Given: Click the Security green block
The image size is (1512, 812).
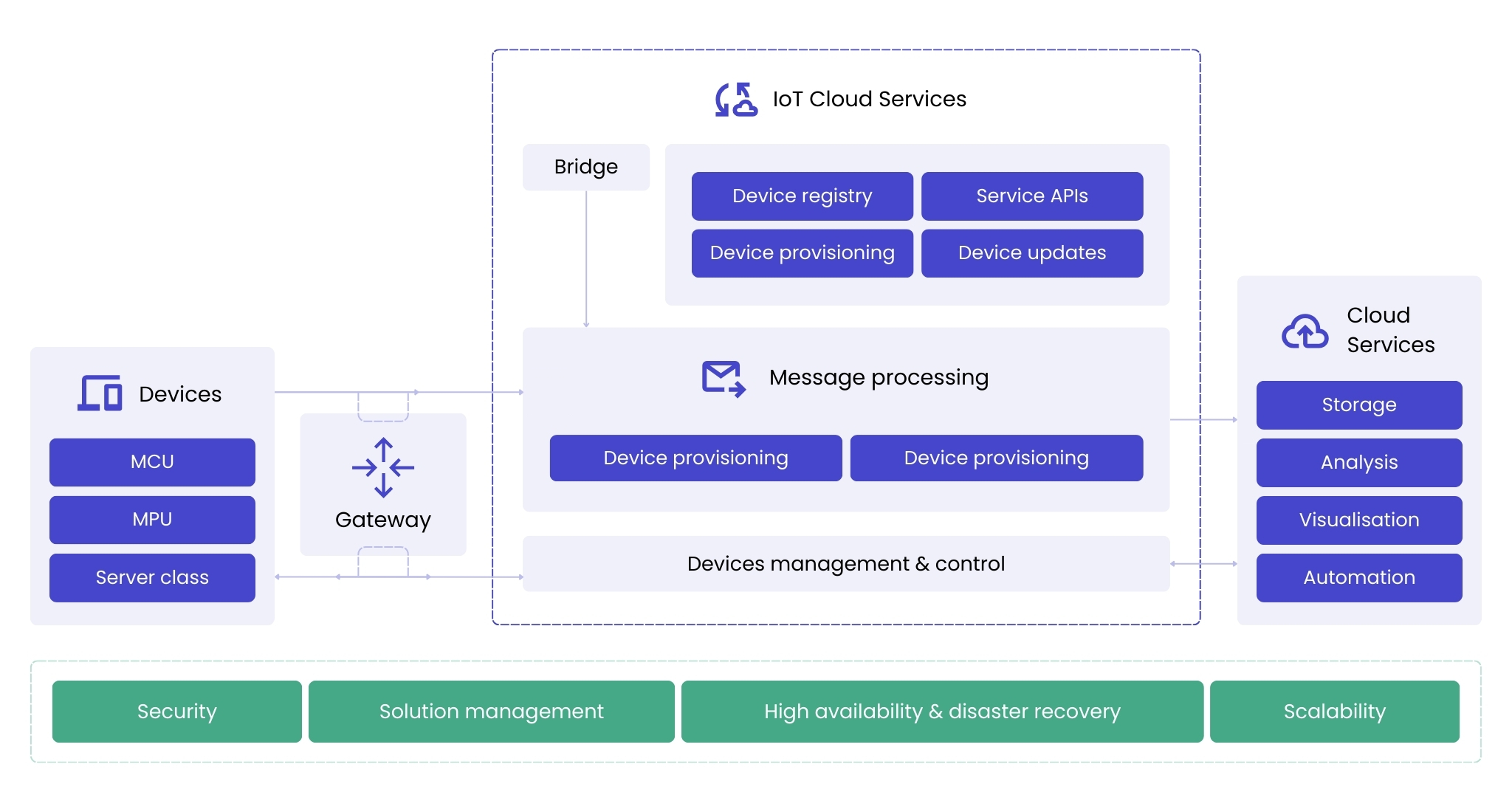Looking at the screenshot, I should [176, 711].
